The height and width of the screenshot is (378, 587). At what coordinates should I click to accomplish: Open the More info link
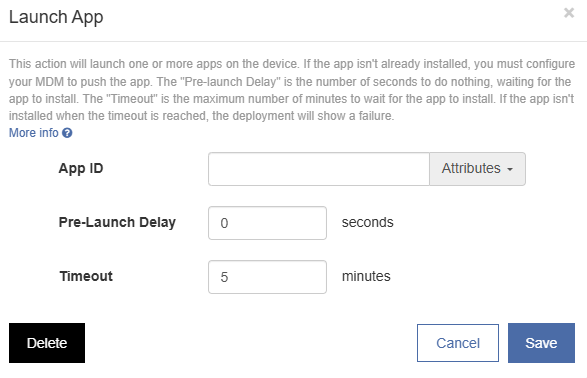click(33, 133)
